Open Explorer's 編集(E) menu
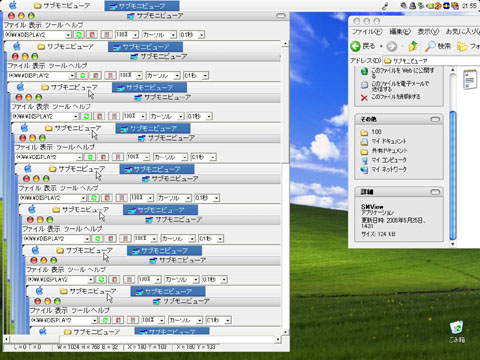 coord(400,32)
